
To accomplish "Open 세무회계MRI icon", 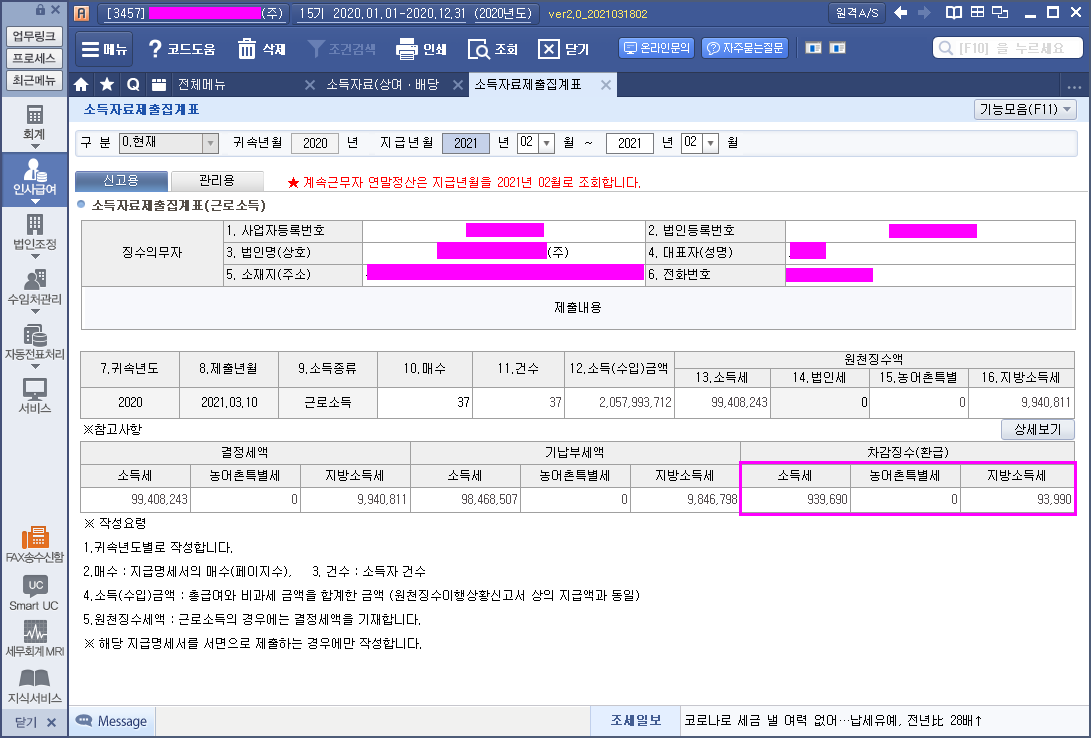I will [x=34, y=640].
